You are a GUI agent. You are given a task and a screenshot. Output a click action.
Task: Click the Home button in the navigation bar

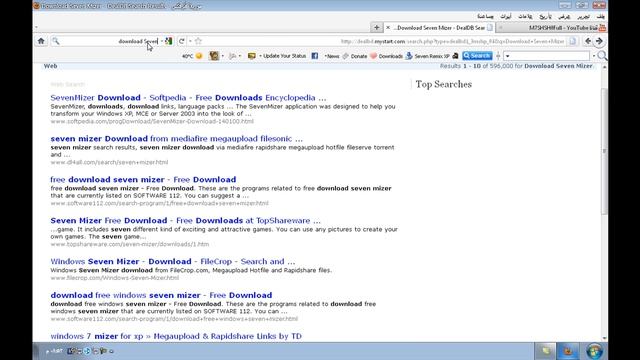(x=41, y=41)
